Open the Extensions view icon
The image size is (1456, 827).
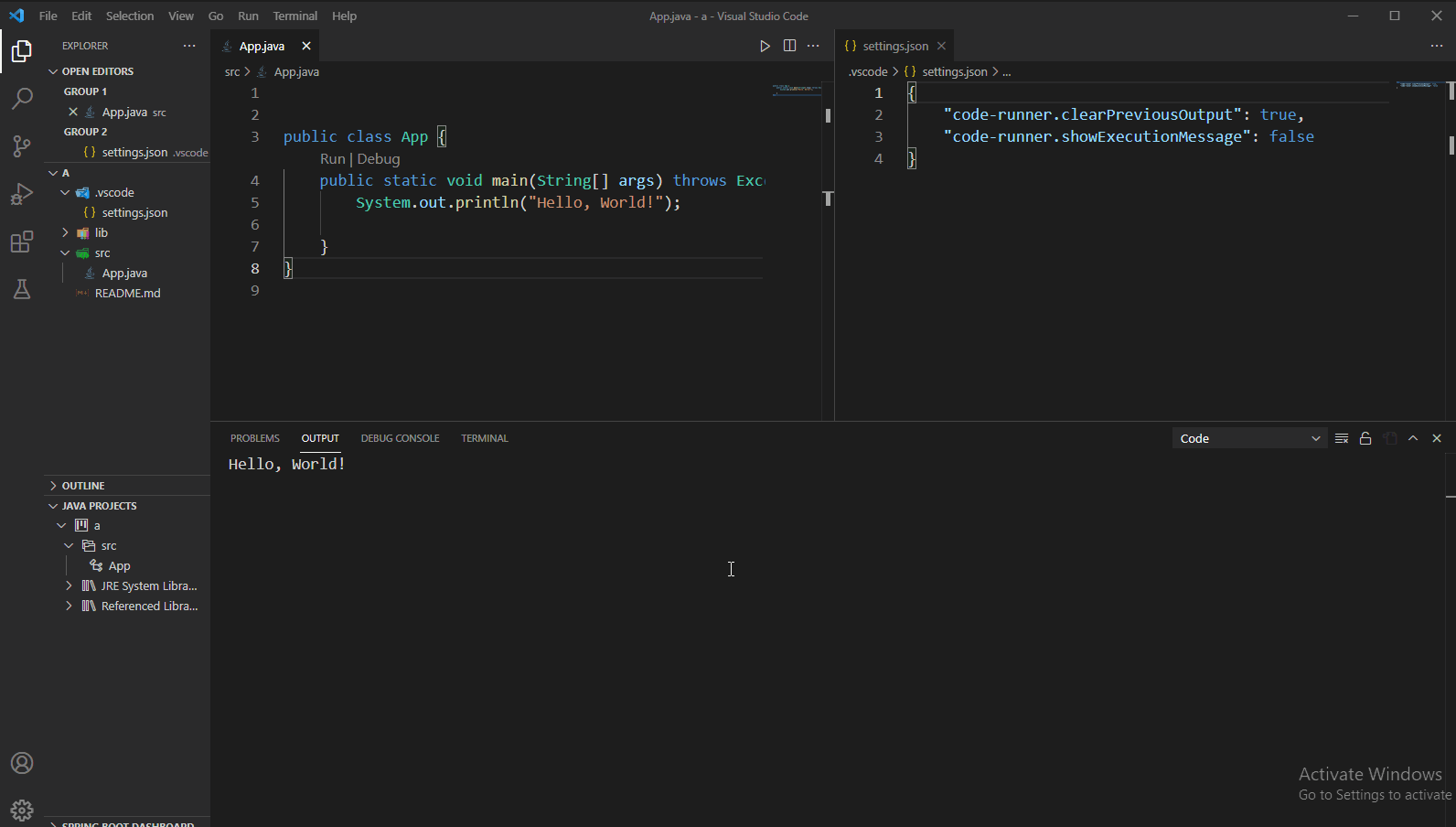pos(22,242)
